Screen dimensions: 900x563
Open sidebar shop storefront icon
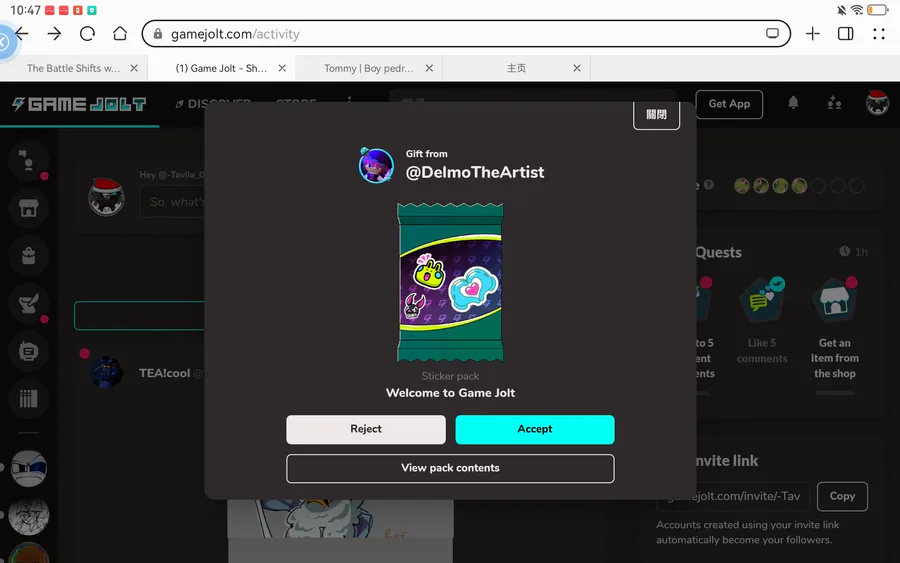28,208
